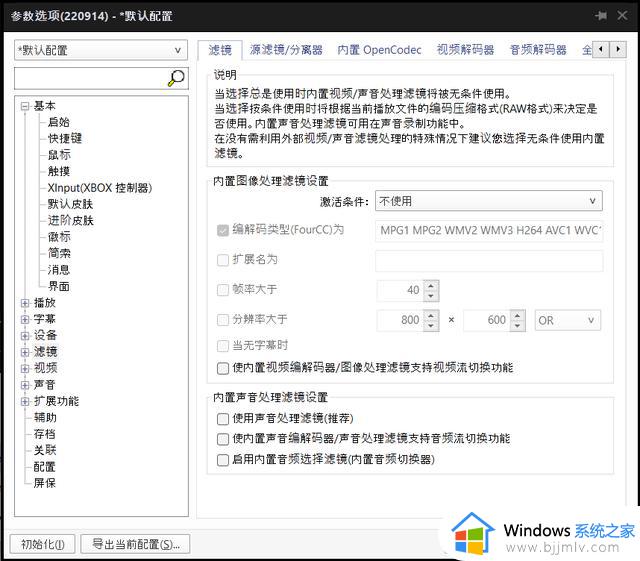640x561 pixels.
Task: Collapse the 基本 tree node
Action: point(25,106)
